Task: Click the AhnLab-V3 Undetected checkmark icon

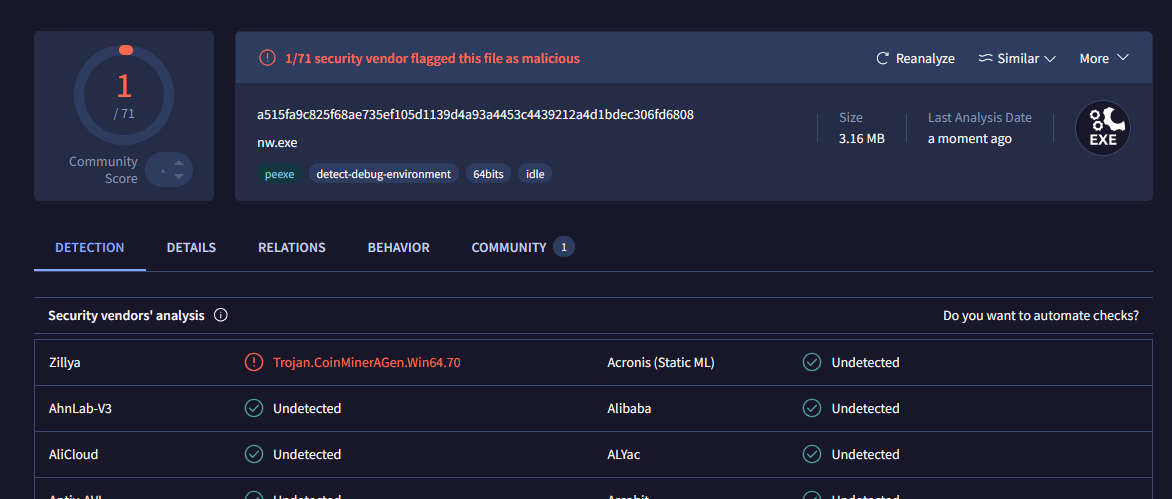Action: point(254,408)
